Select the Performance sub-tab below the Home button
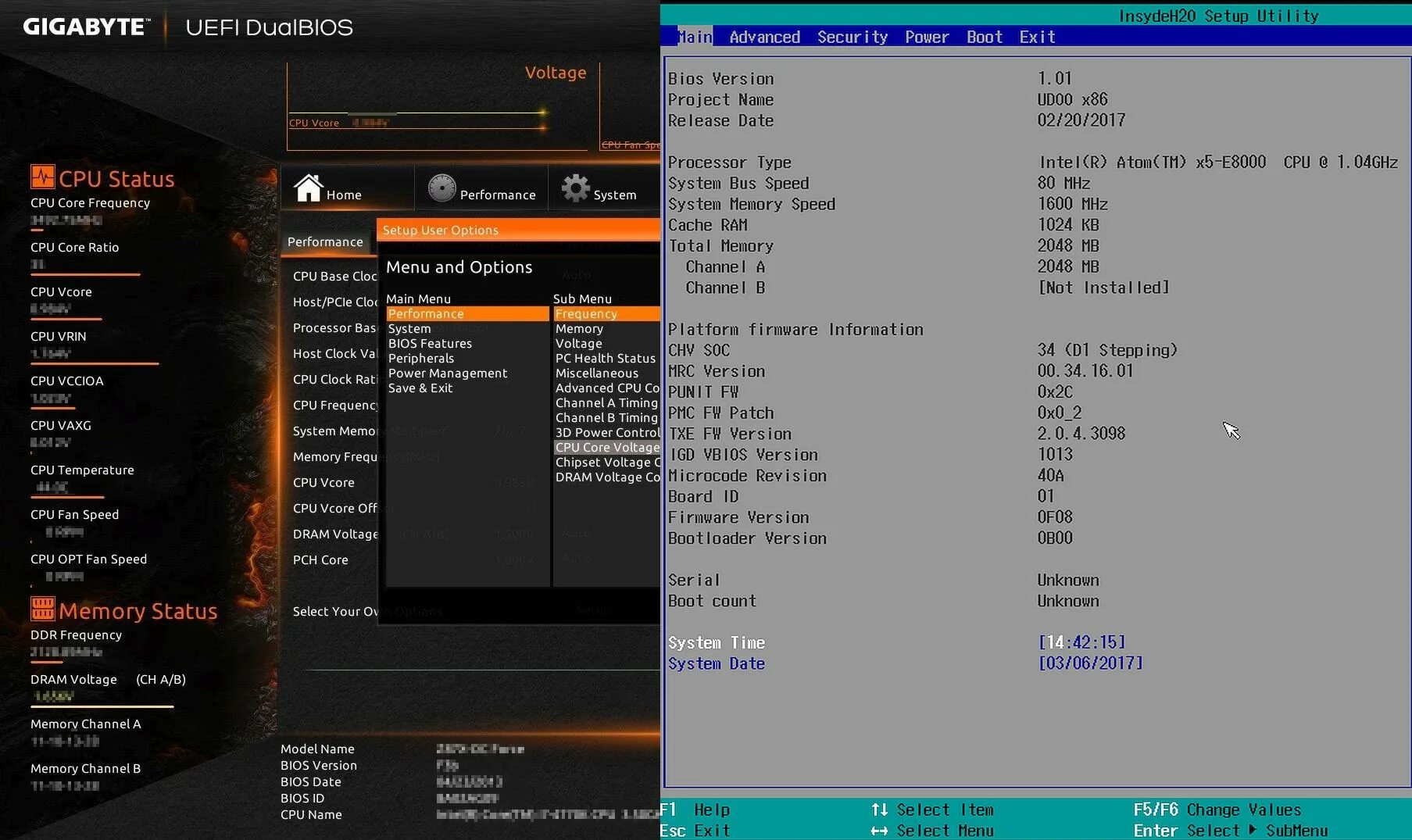The width and height of the screenshot is (1412, 840). point(326,242)
